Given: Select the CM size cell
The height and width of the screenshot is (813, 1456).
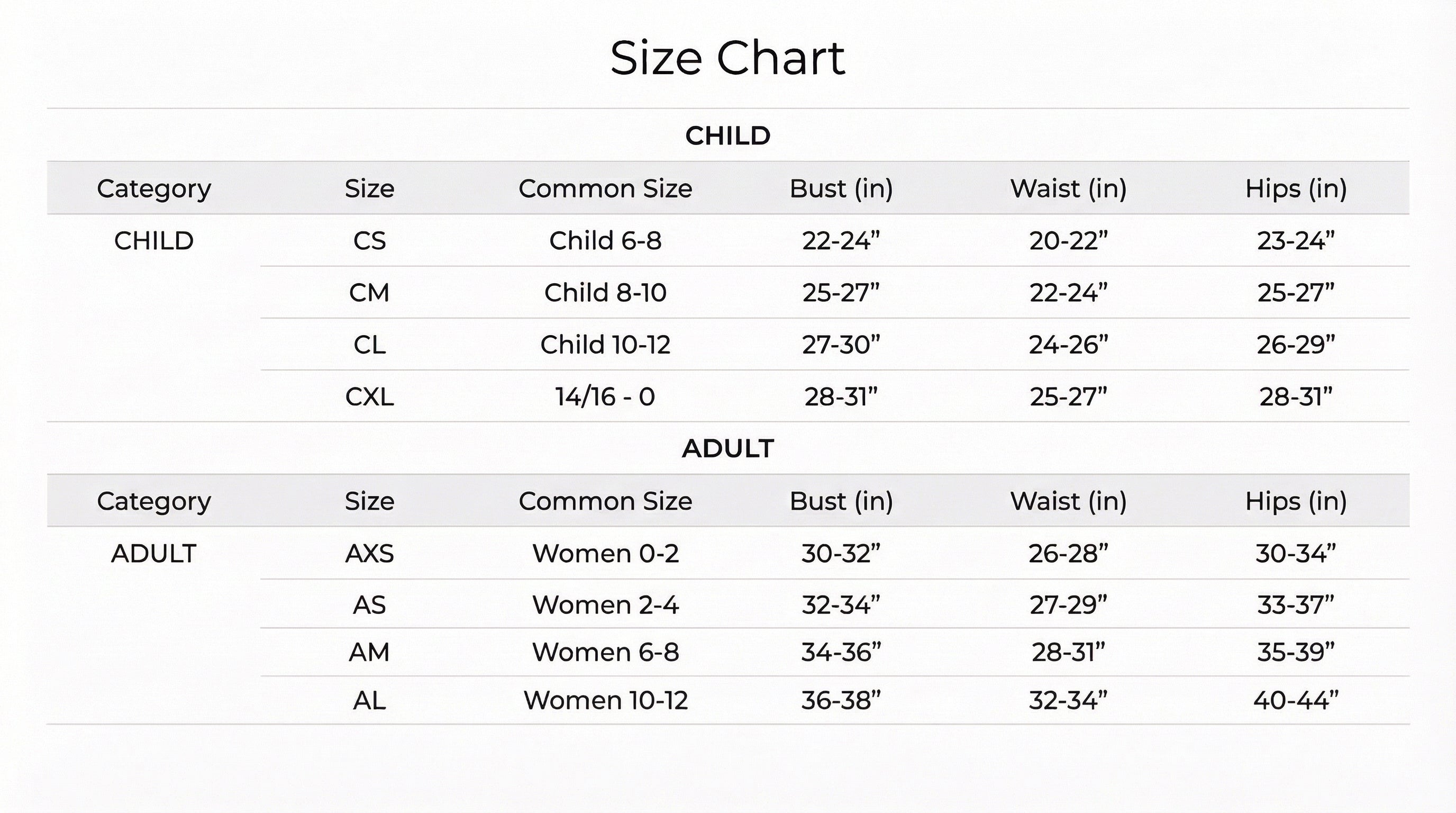Looking at the screenshot, I should [x=369, y=293].
